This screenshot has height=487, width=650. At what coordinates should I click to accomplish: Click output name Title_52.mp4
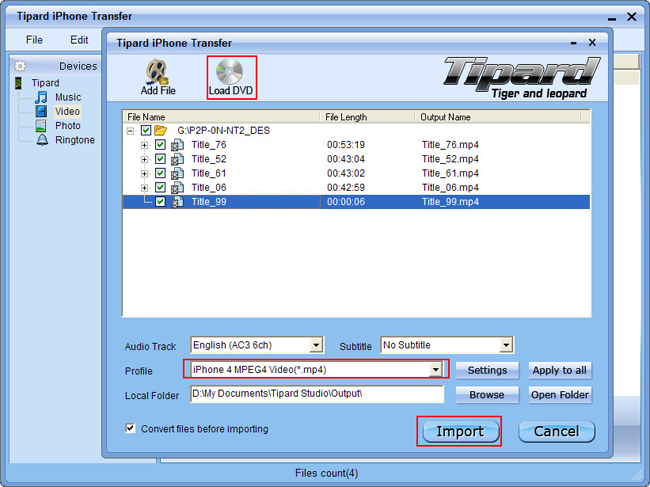click(x=450, y=159)
